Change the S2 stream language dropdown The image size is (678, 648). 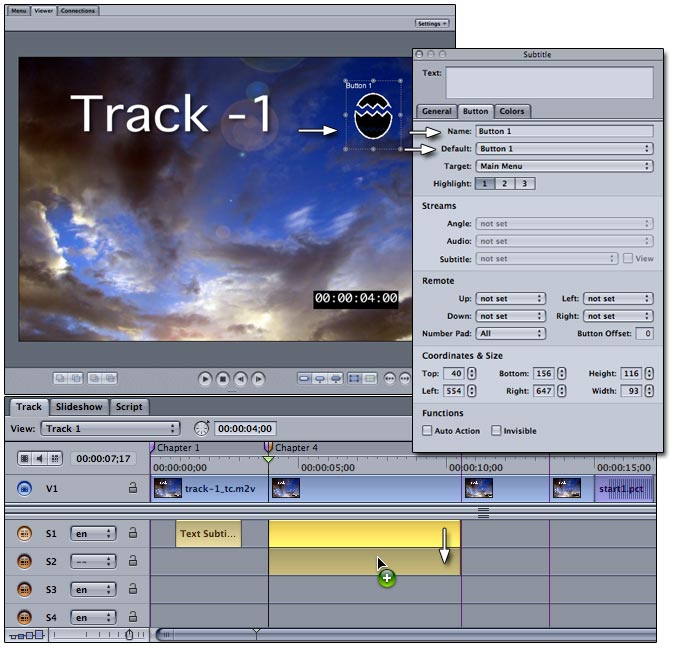93,561
